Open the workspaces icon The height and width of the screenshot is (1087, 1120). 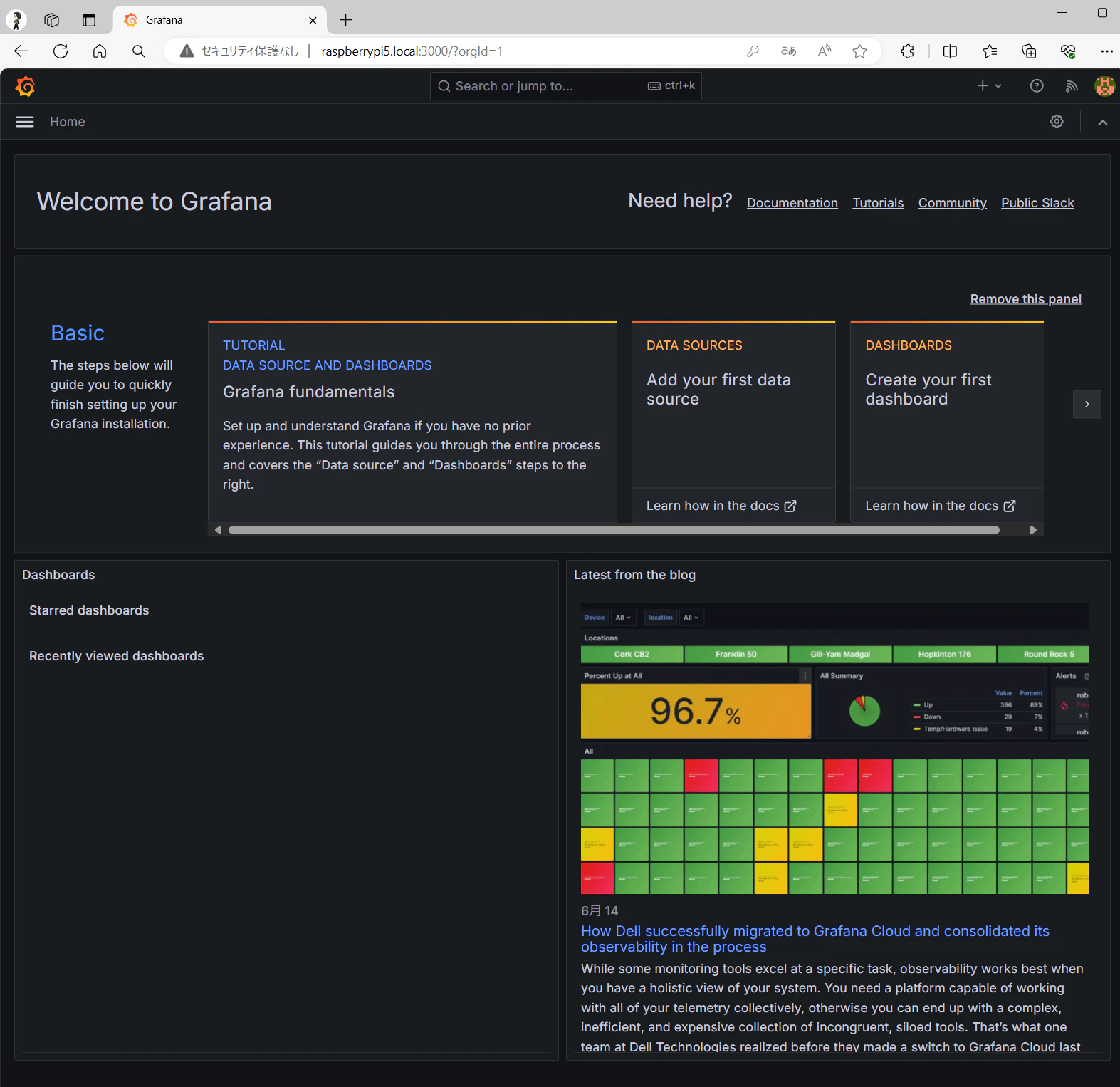click(51, 20)
